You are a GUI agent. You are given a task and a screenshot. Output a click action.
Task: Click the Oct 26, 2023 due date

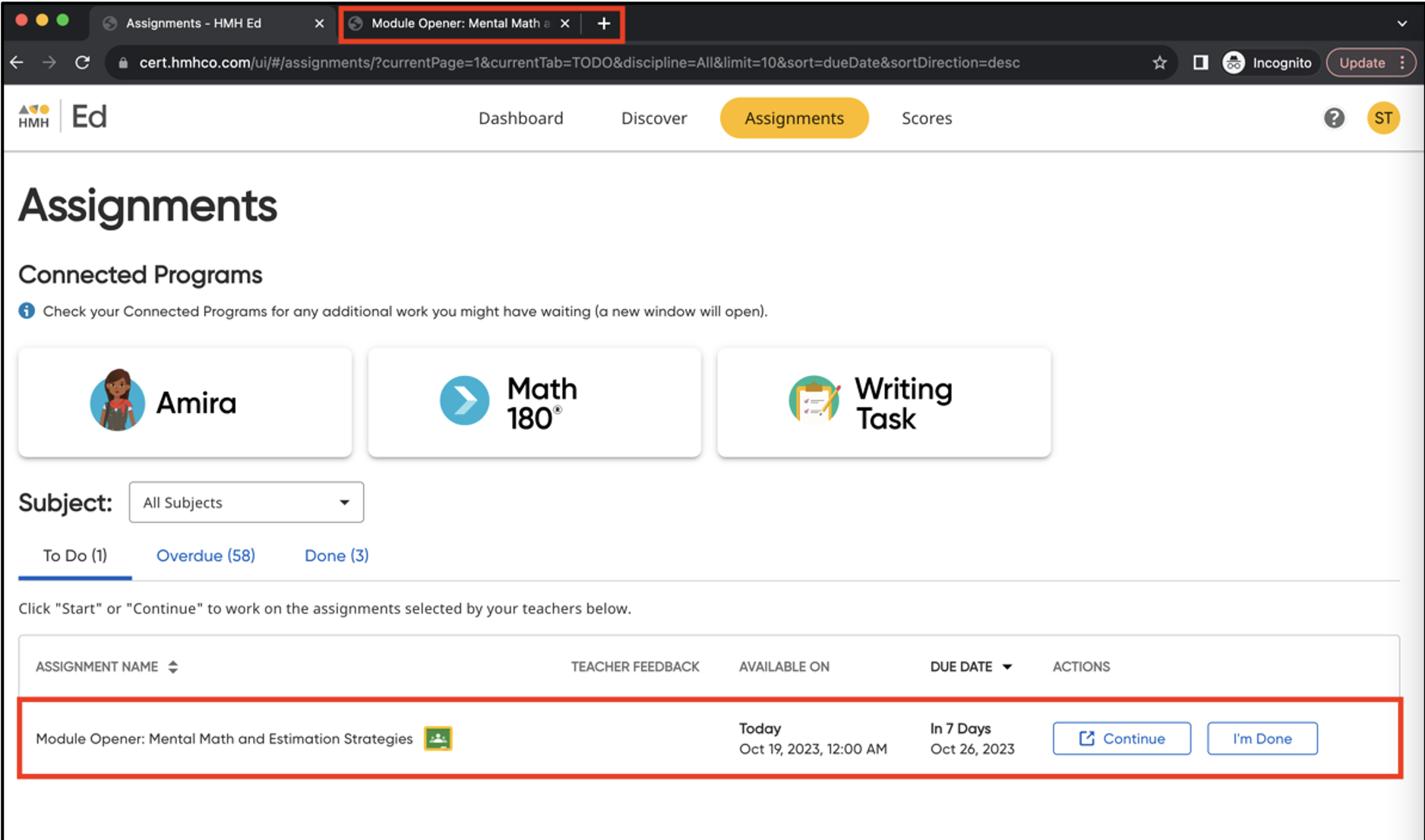[x=972, y=750]
